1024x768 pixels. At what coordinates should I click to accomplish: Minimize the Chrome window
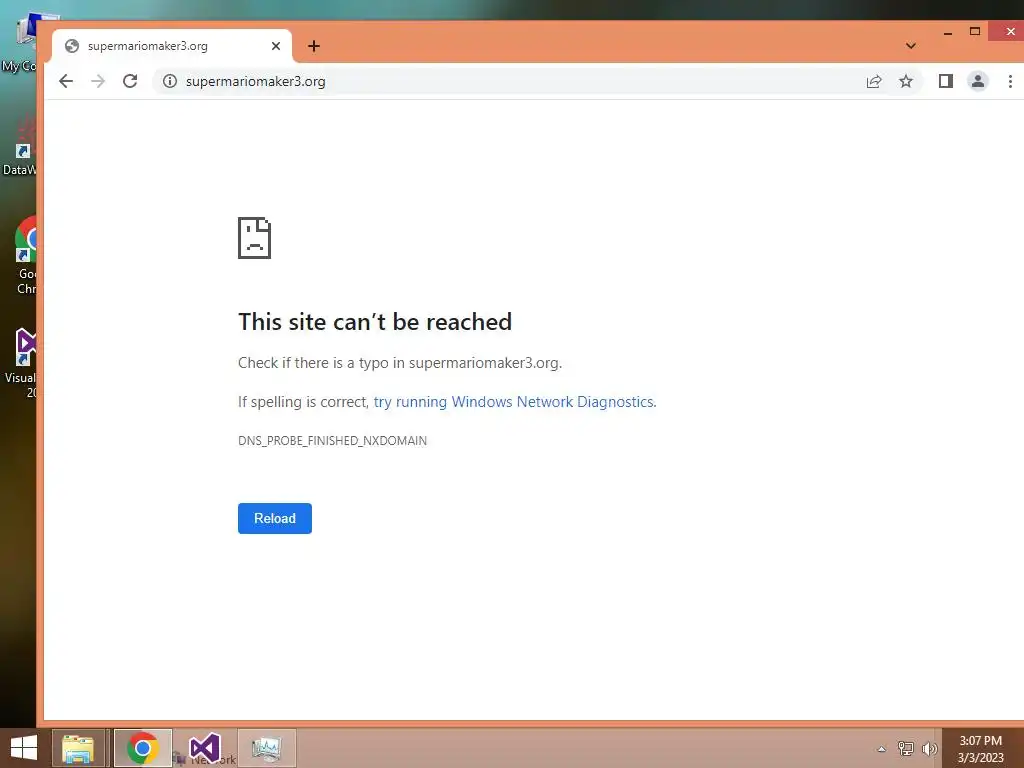[948, 32]
